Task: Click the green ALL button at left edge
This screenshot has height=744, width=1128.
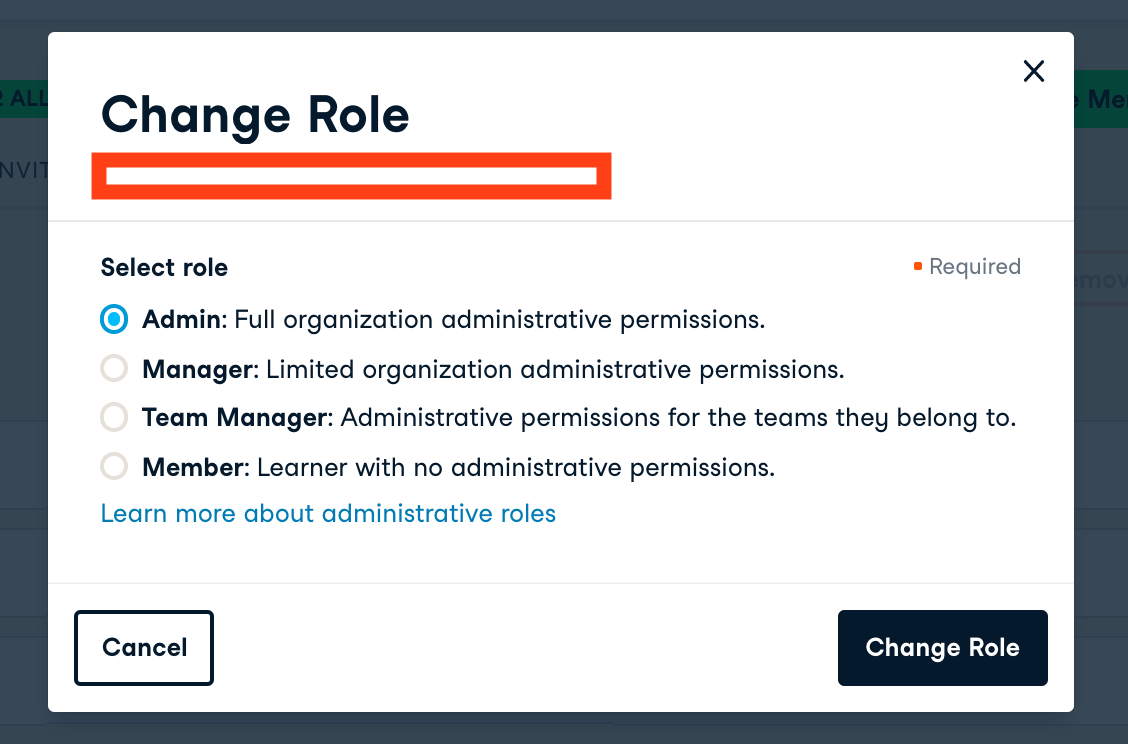Action: pyautogui.click(x=24, y=99)
